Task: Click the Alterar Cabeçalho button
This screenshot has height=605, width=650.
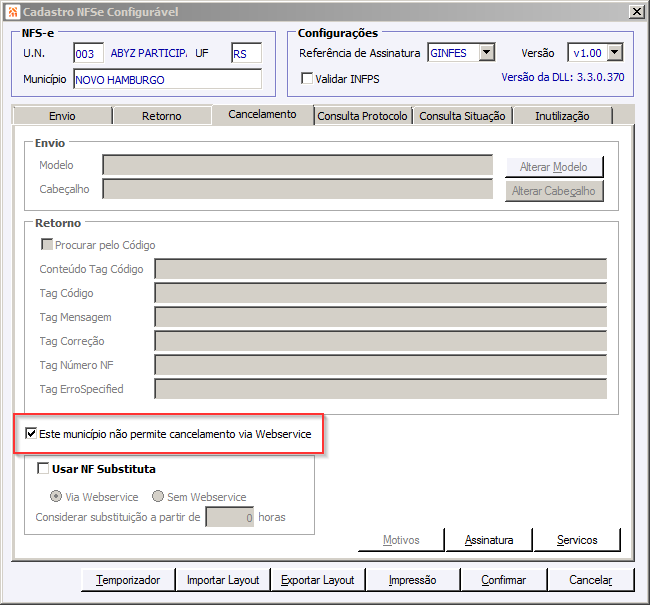Action: (x=554, y=191)
